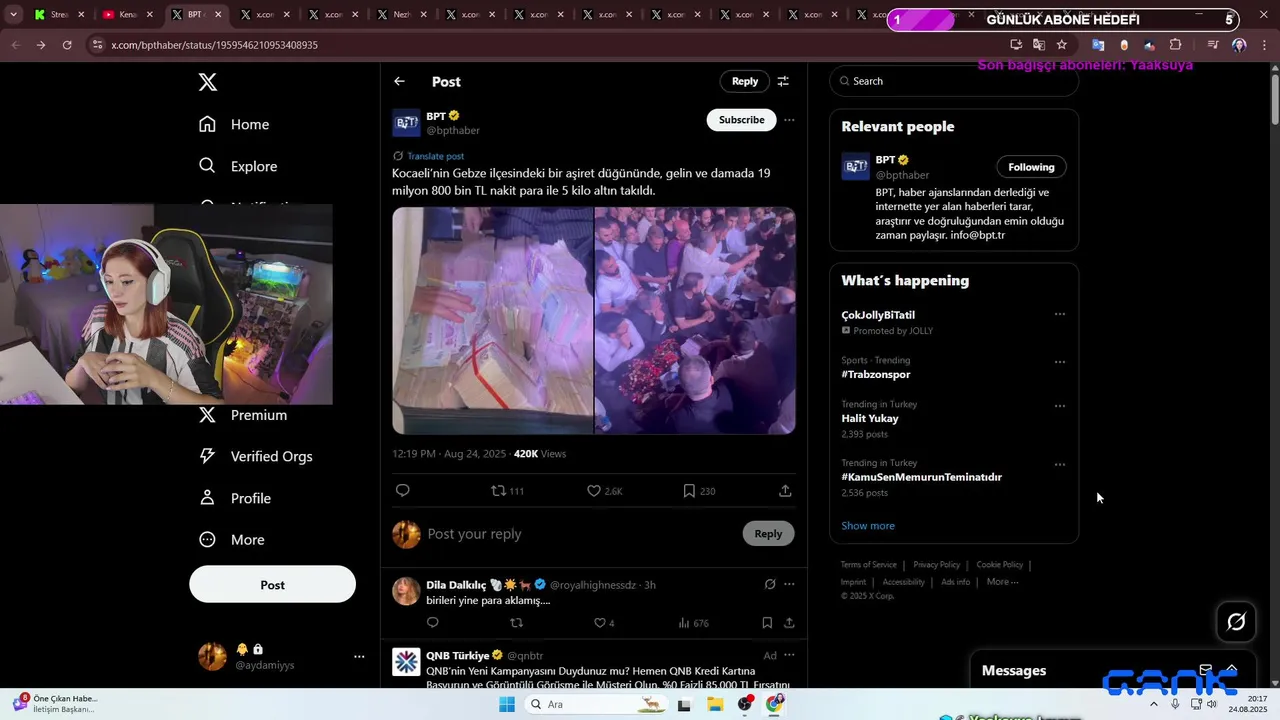Image resolution: width=1280 pixels, height=720 pixels.
Task: Open Chrome extensions puzzle icon
Action: (x=1175, y=45)
